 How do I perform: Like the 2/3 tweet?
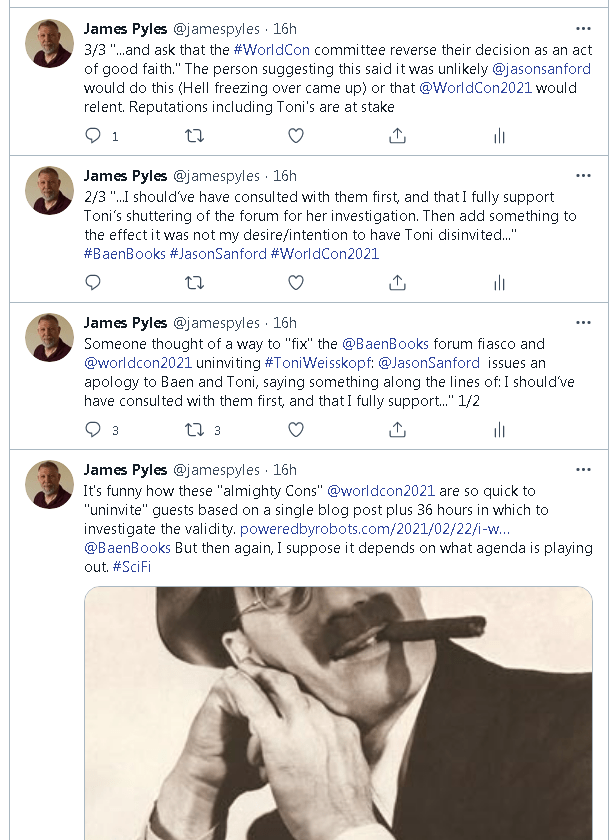point(296,283)
